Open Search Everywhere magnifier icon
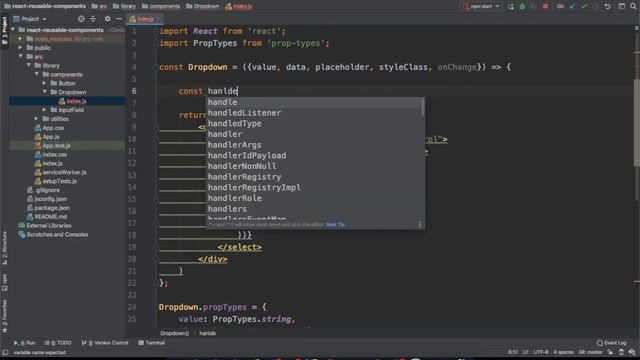This screenshot has height=360, width=640. click(x=633, y=7)
